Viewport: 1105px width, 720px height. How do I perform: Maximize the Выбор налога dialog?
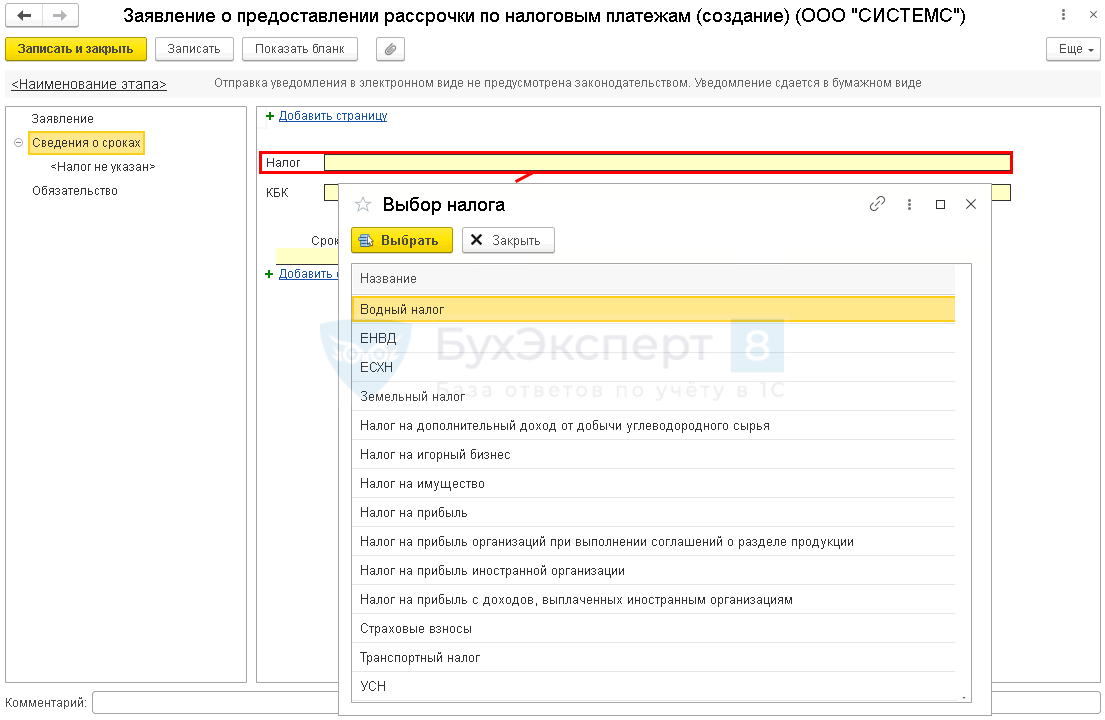tap(940, 204)
